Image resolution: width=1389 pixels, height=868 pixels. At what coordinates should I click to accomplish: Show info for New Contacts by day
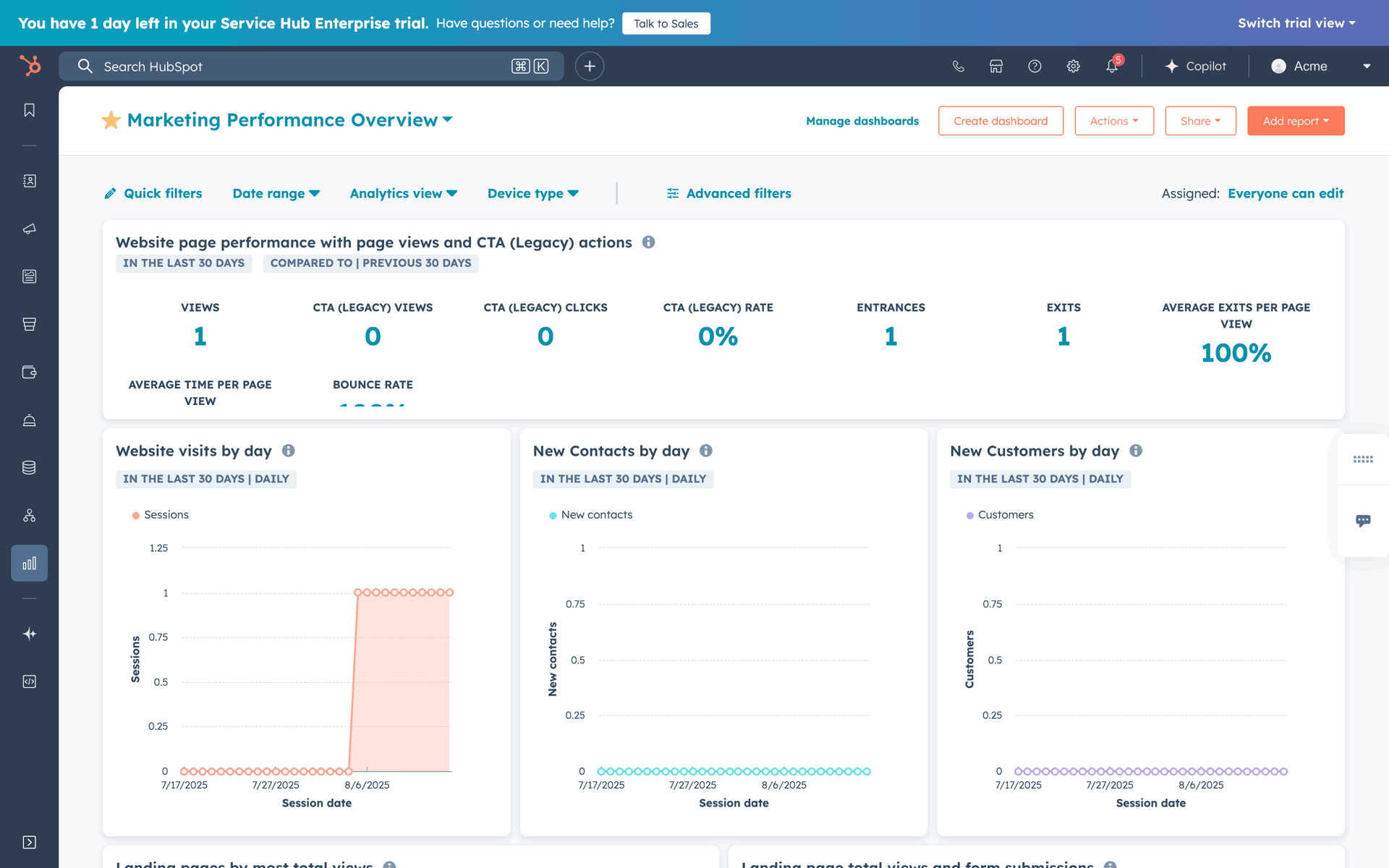[706, 451]
